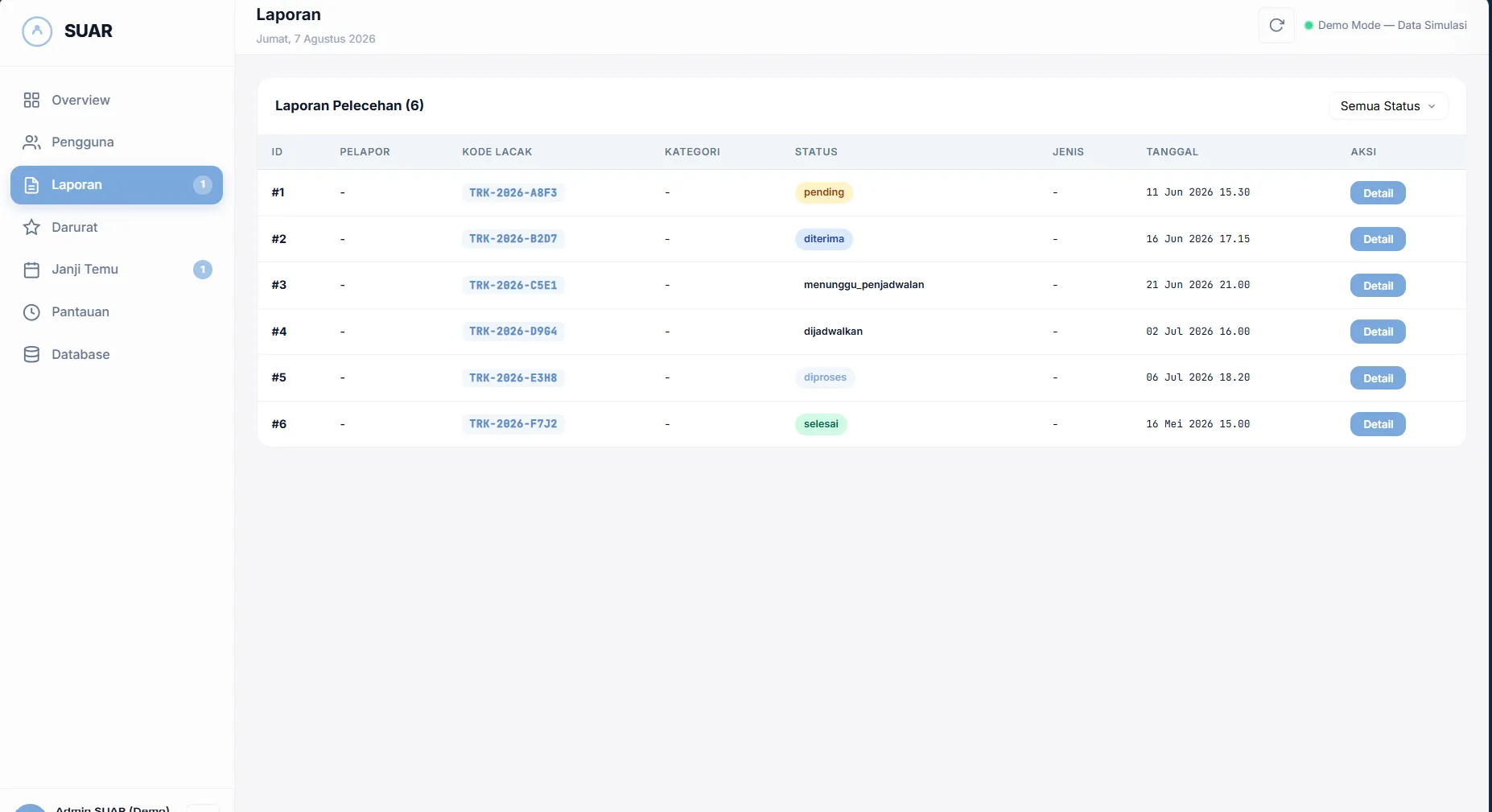Open the Semua Status filter dropdown
The width and height of the screenshot is (1492, 812).
(x=1388, y=106)
